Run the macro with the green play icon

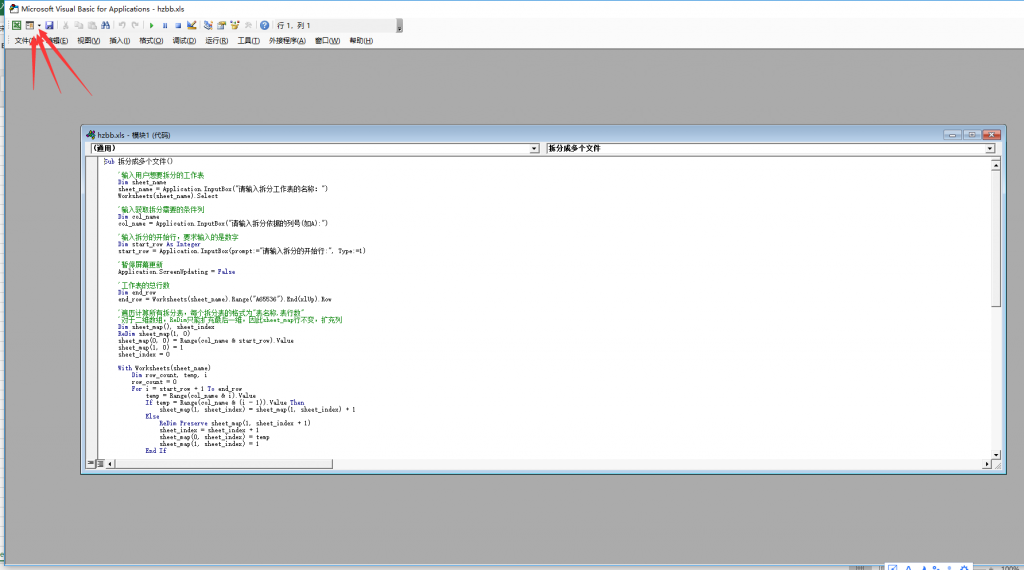pos(151,25)
